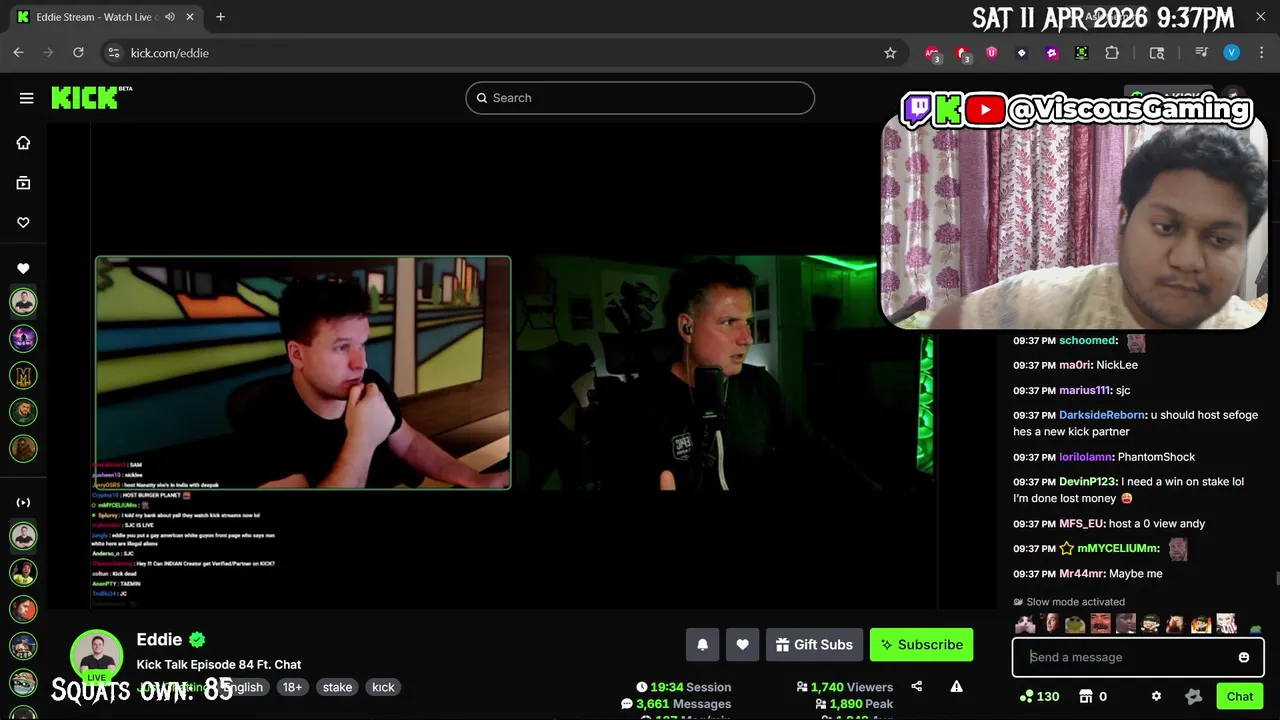Click the green frog emote in quick emotes

[x=1075, y=625]
